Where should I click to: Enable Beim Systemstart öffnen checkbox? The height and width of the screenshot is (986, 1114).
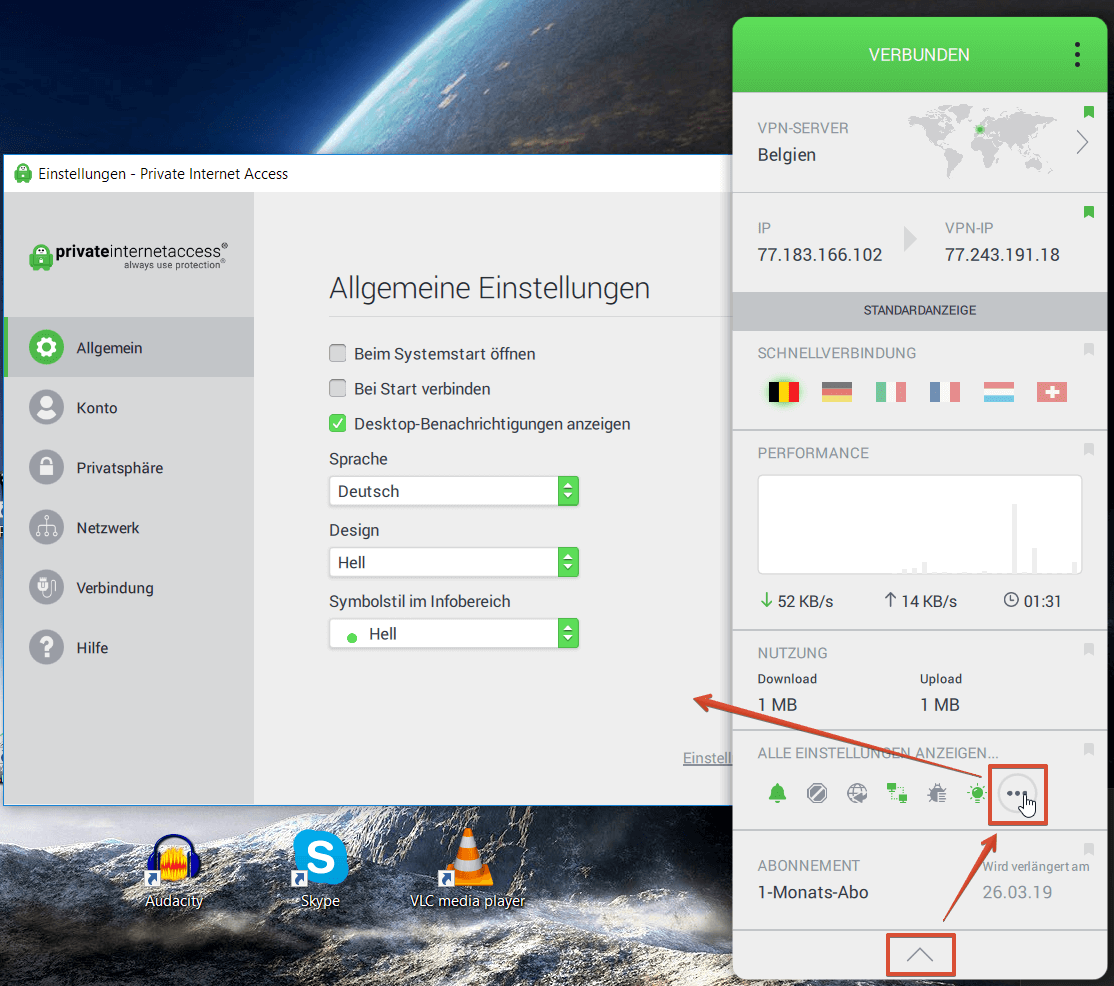(x=337, y=353)
